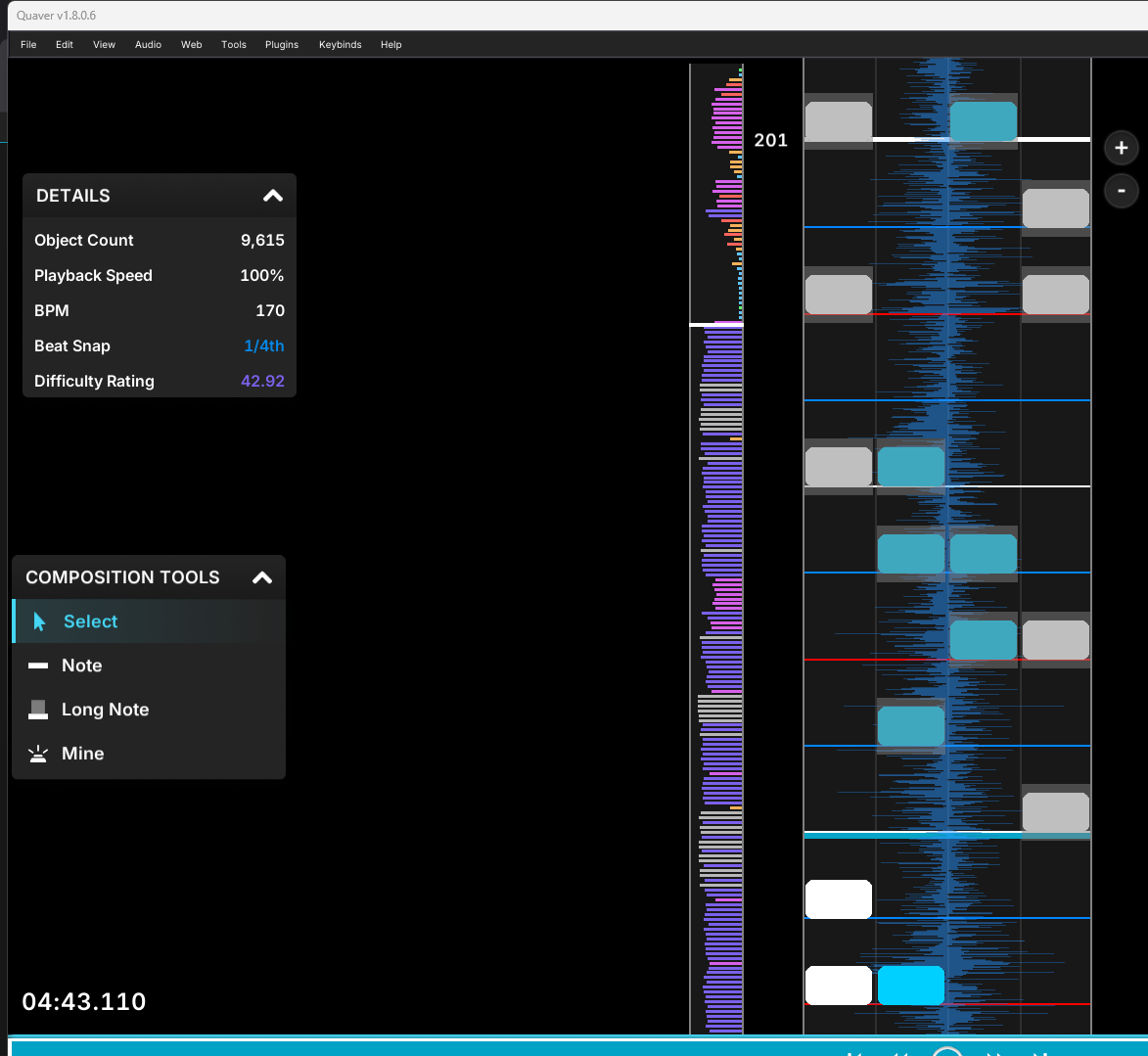Click the COMPOSITION TOOLS header title

pyautogui.click(x=122, y=577)
